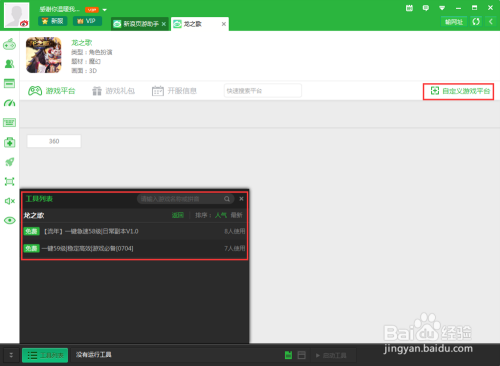The image size is (500, 366).
Task: Click the 返回 link in the tool list
Action: pos(178,215)
